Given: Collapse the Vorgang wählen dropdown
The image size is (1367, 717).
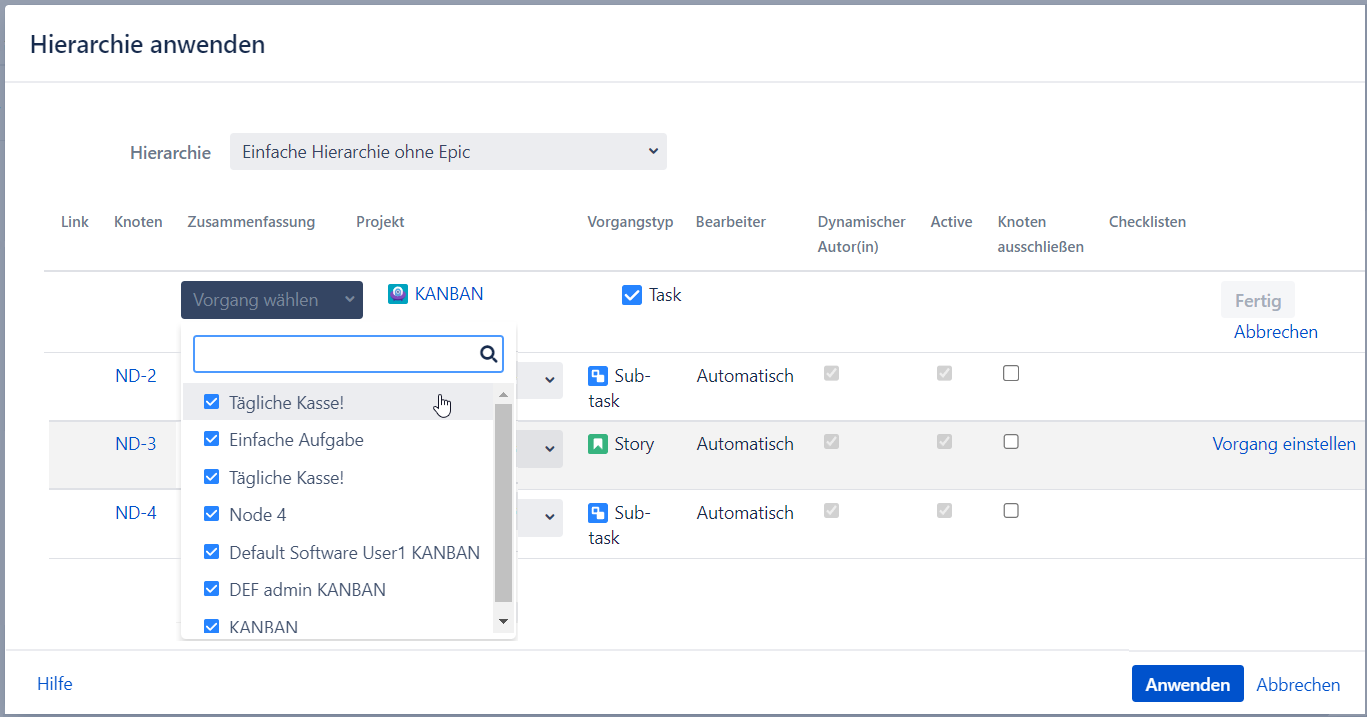Looking at the screenshot, I should click(x=272, y=300).
